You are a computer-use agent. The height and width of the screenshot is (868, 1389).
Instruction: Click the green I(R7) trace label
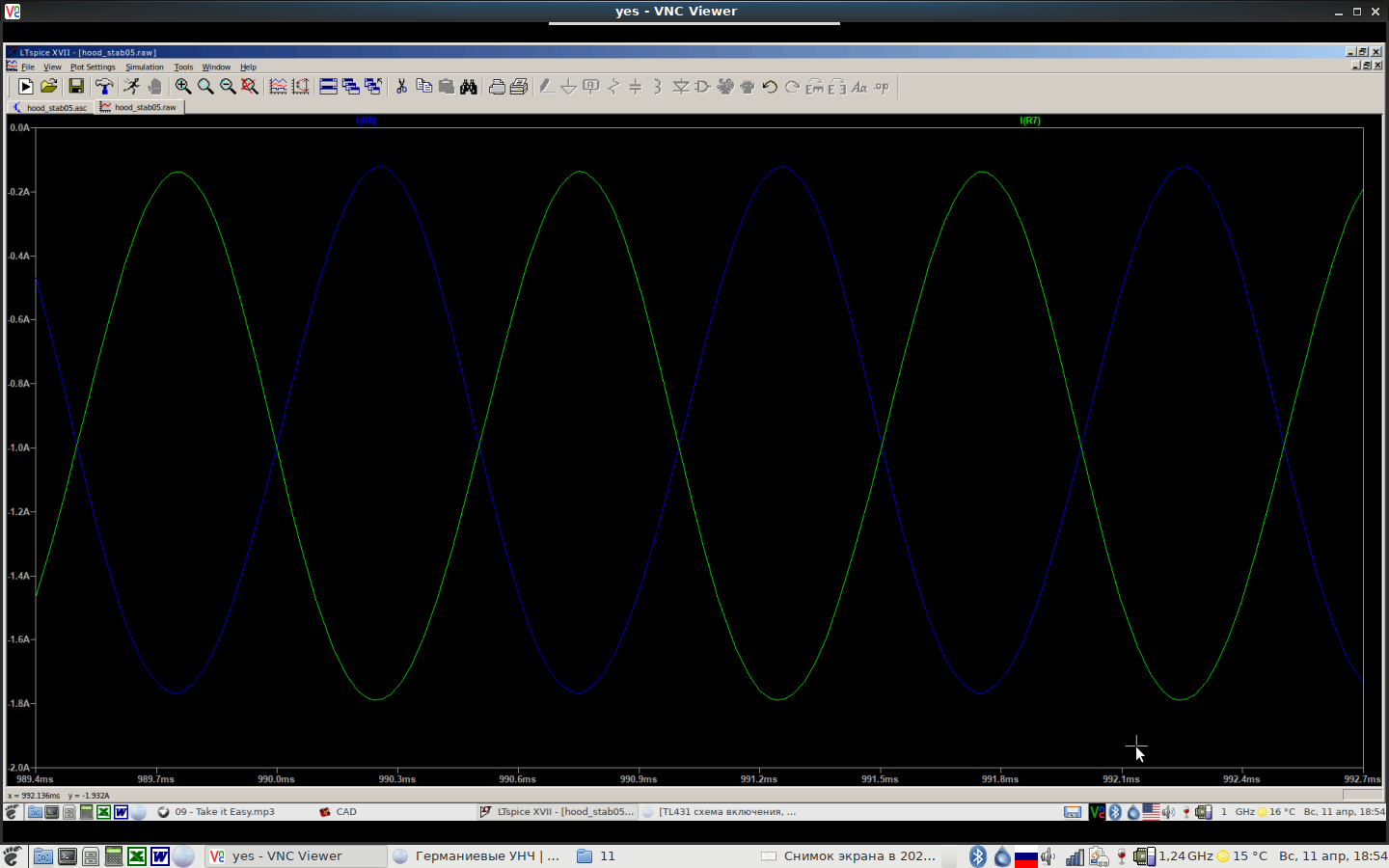[x=1030, y=121]
